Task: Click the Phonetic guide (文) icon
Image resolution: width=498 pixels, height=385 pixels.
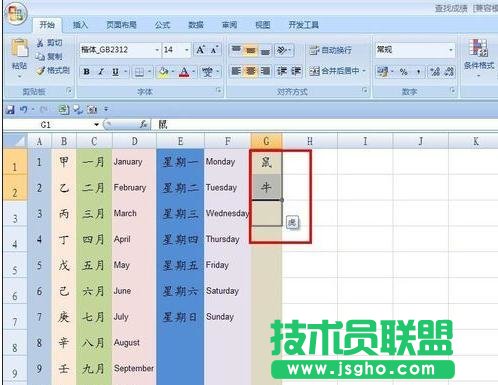Action: [x=207, y=72]
